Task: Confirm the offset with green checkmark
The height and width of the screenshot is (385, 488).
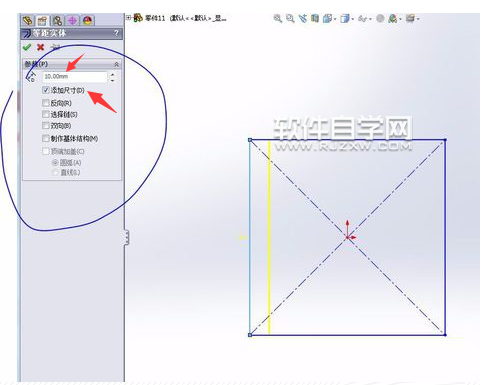Action: (x=27, y=47)
